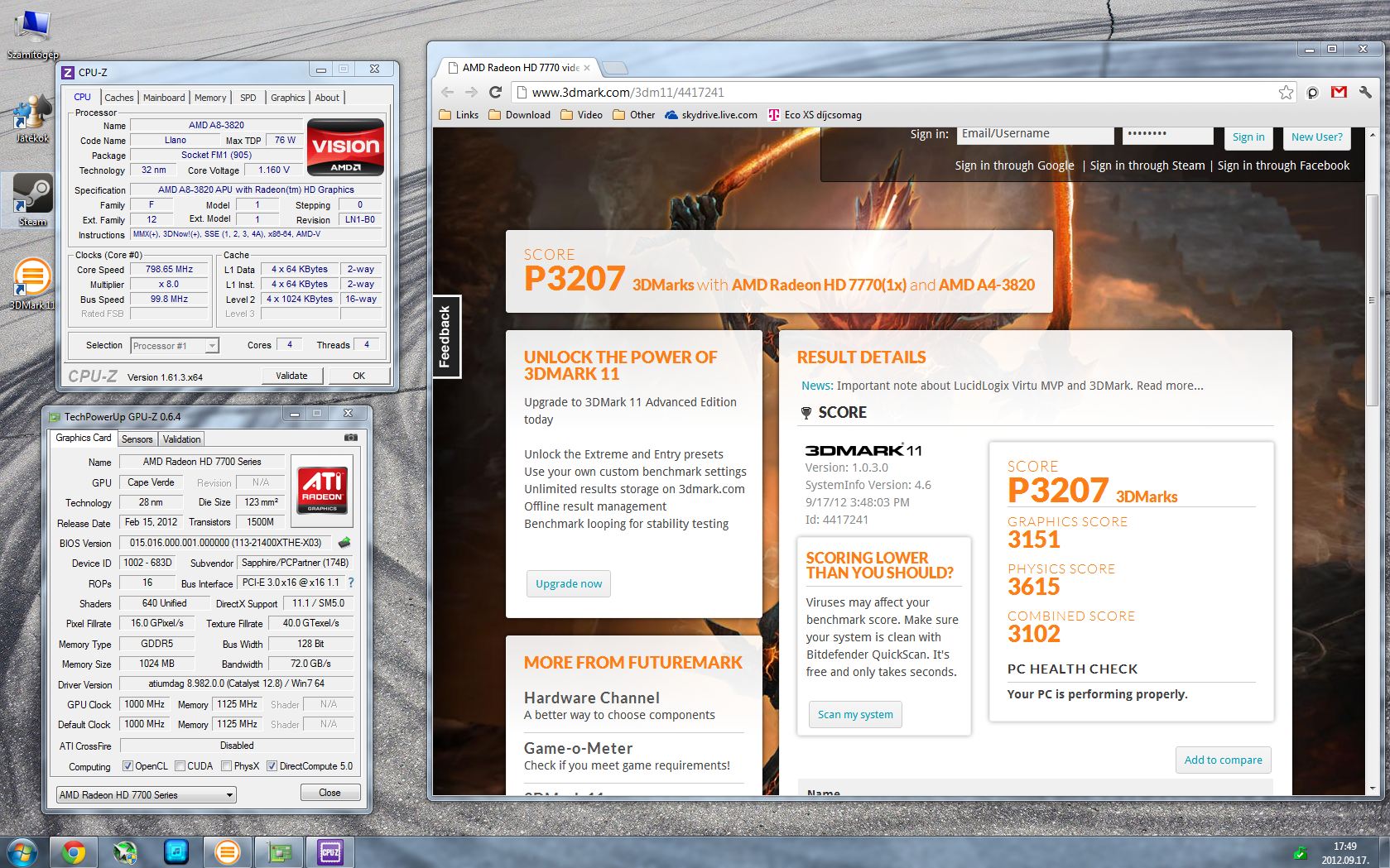Toggle CUDA checkbox in GPU-Z
Viewport: 1390px width, 868px height.
[x=180, y=766]
